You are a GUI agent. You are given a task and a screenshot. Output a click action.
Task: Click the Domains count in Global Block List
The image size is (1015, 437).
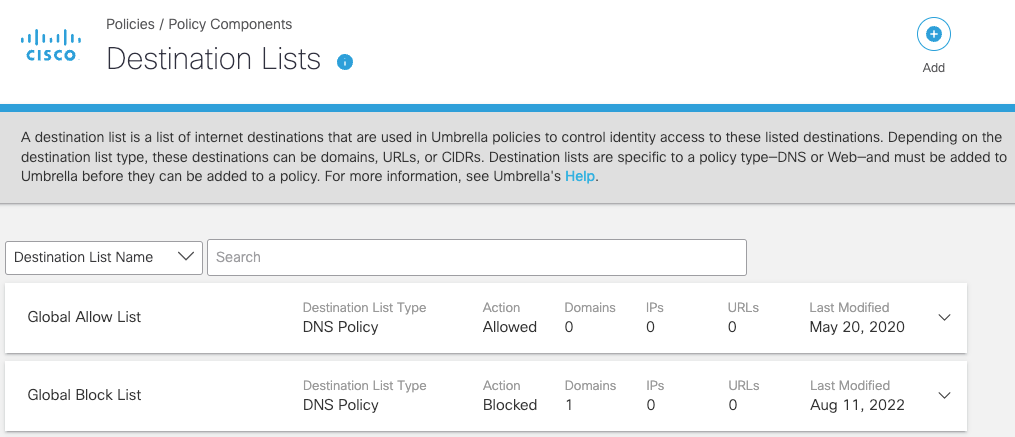[569, 405]
